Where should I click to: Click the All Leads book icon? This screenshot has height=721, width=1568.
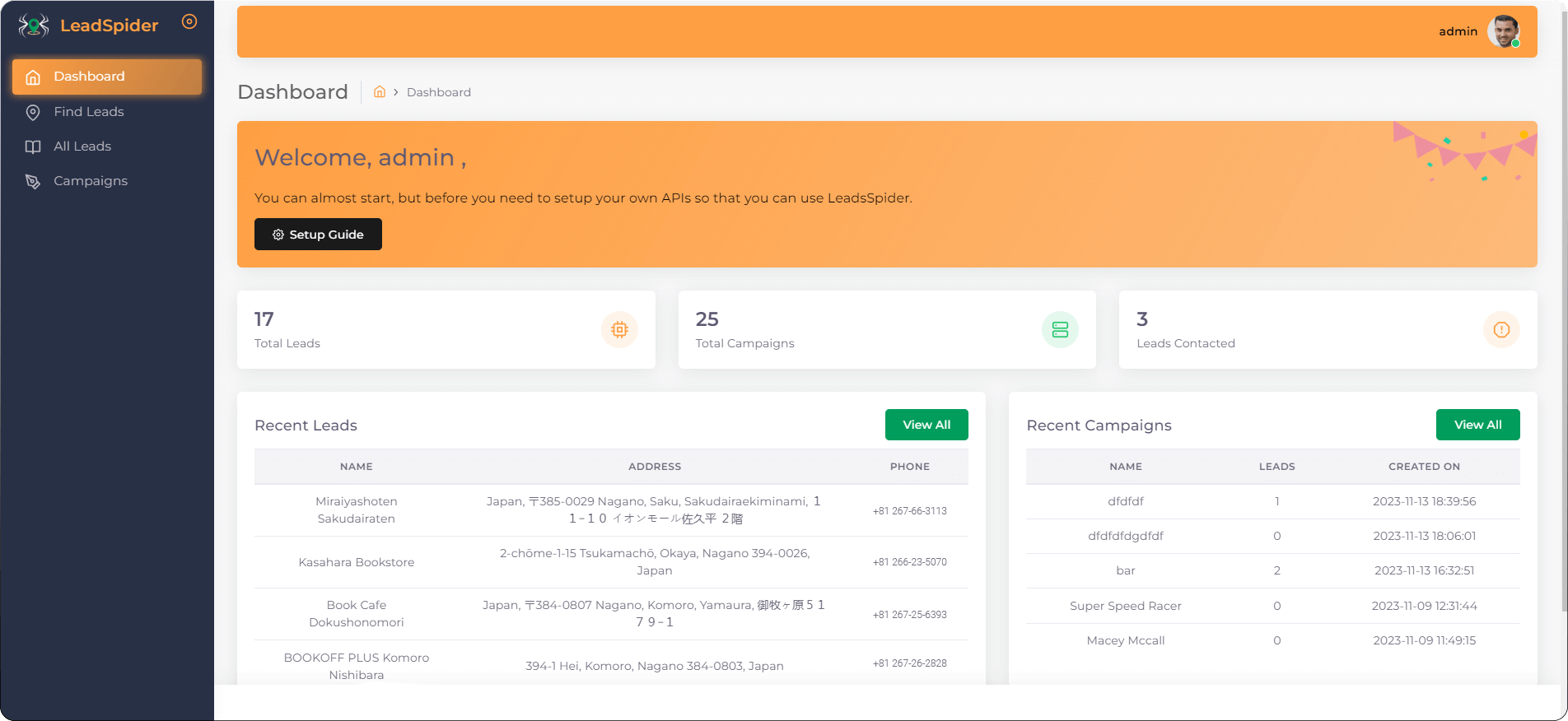coord(33,147)
